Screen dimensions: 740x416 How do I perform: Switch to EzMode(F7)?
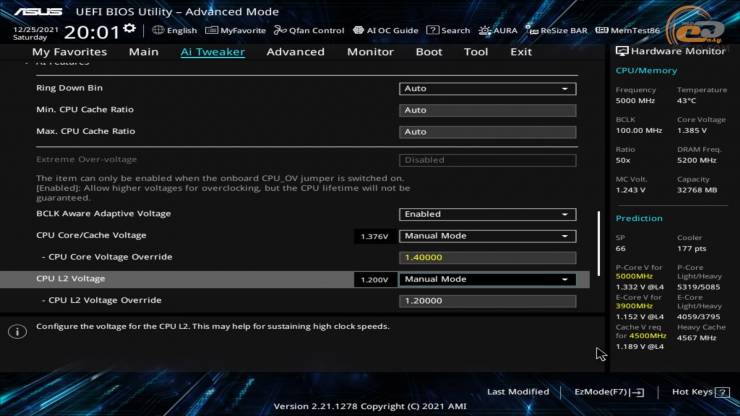click(x=609, y=392)
